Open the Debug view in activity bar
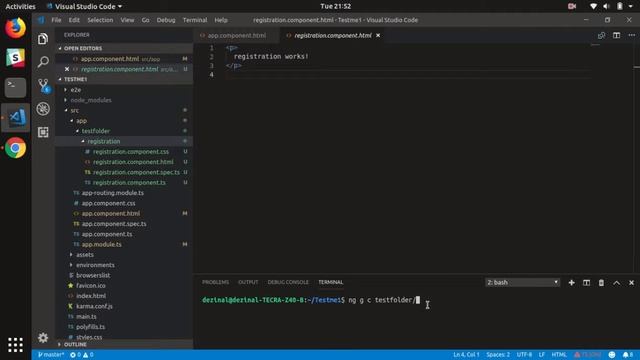The height and width of the screenshot is (360, 640). [43, 109]
